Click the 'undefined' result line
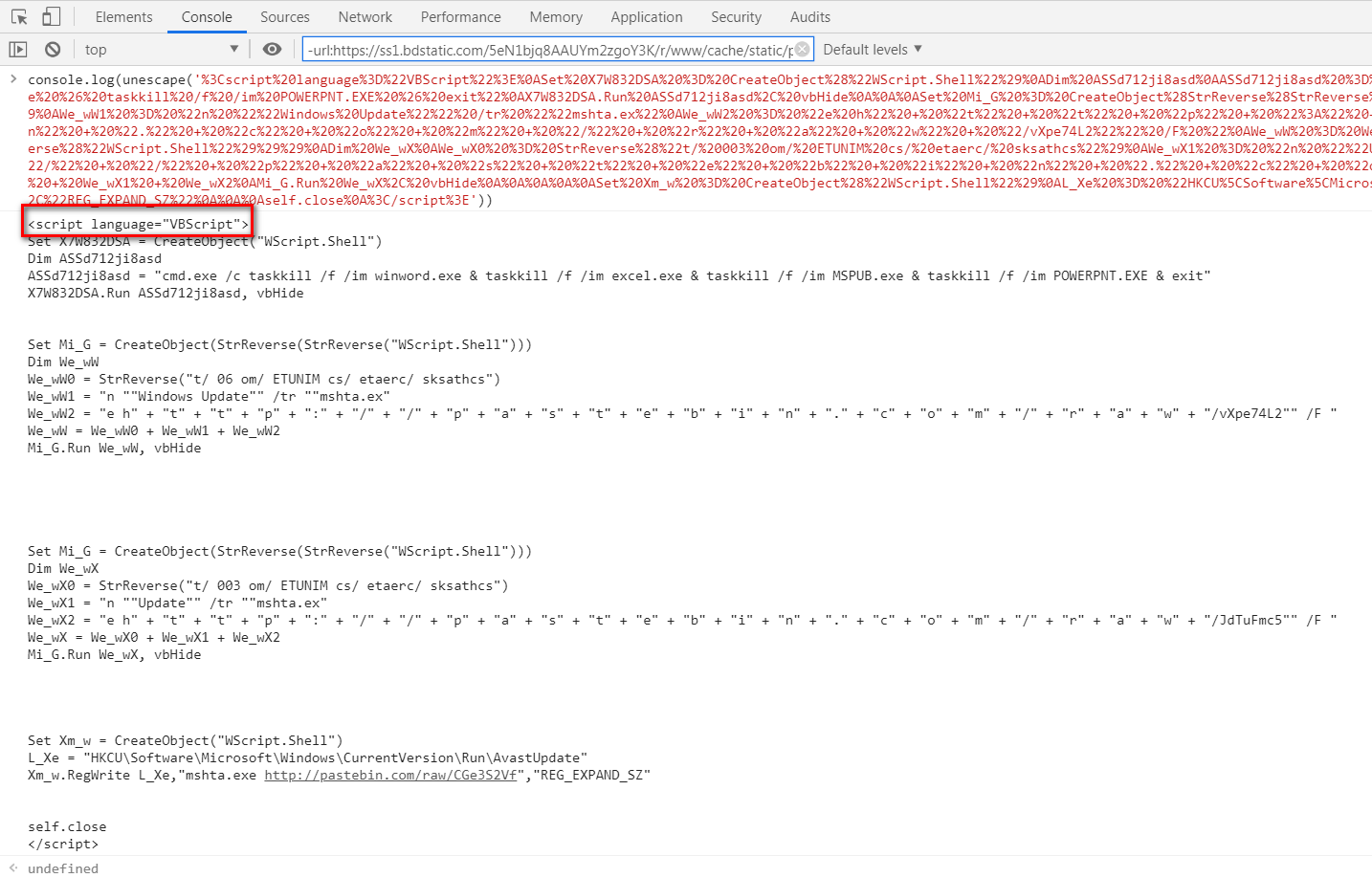Image resolution: width=1372 pixels, height=878 pixels. coord(63,868)
